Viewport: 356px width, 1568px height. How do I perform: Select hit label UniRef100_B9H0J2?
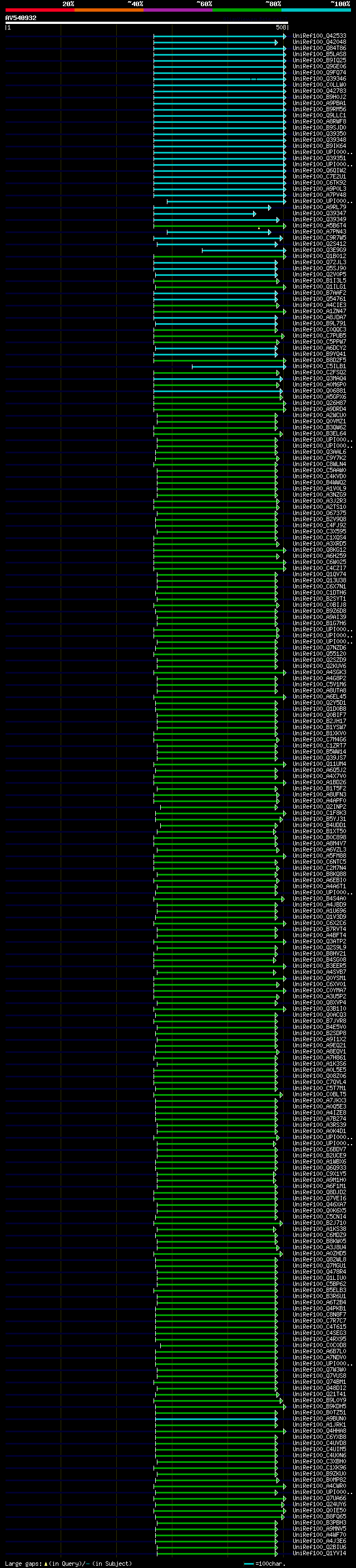tap(319, 97)
